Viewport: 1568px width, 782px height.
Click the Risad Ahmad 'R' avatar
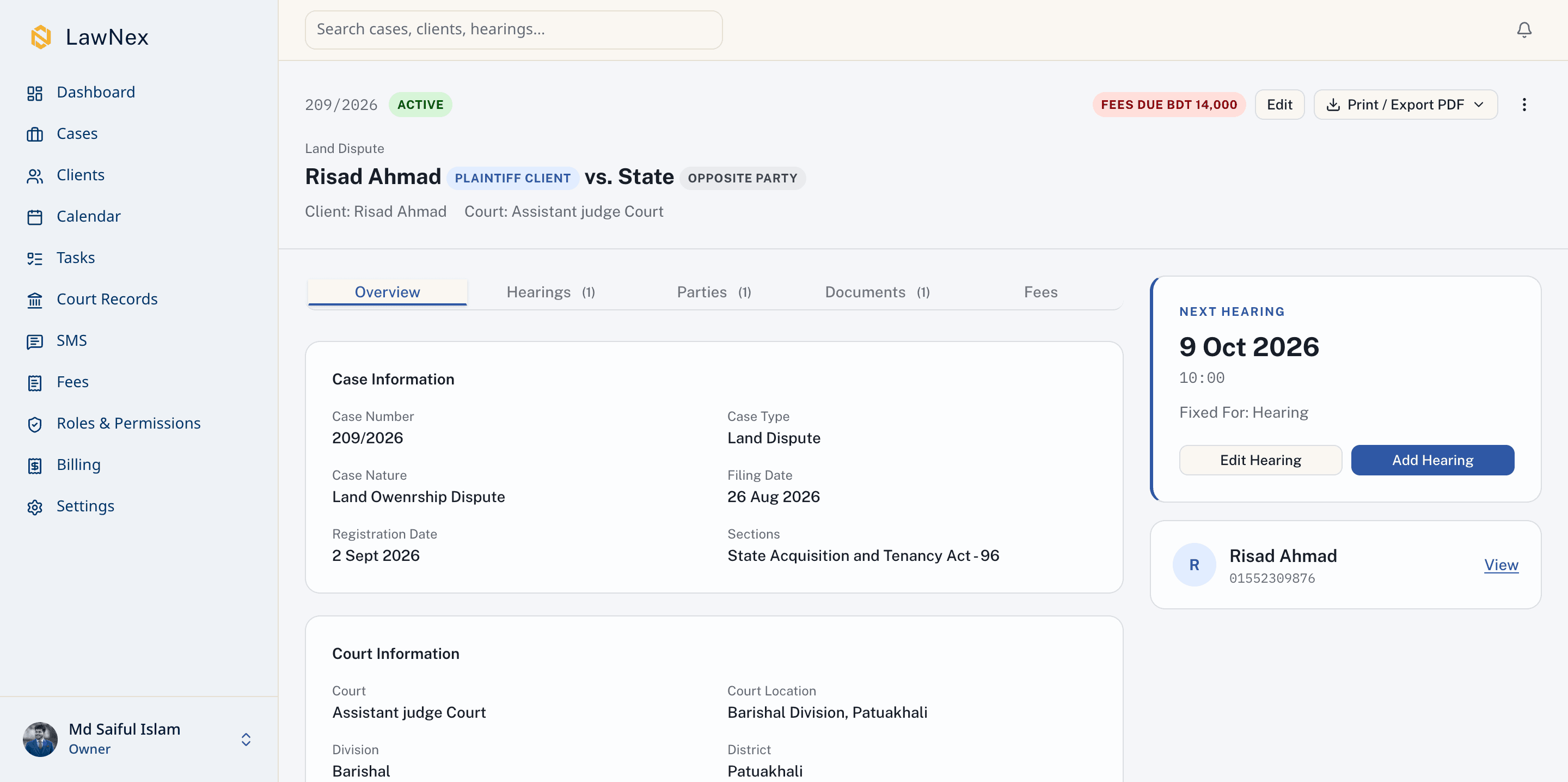click(x=1193, y=565)
